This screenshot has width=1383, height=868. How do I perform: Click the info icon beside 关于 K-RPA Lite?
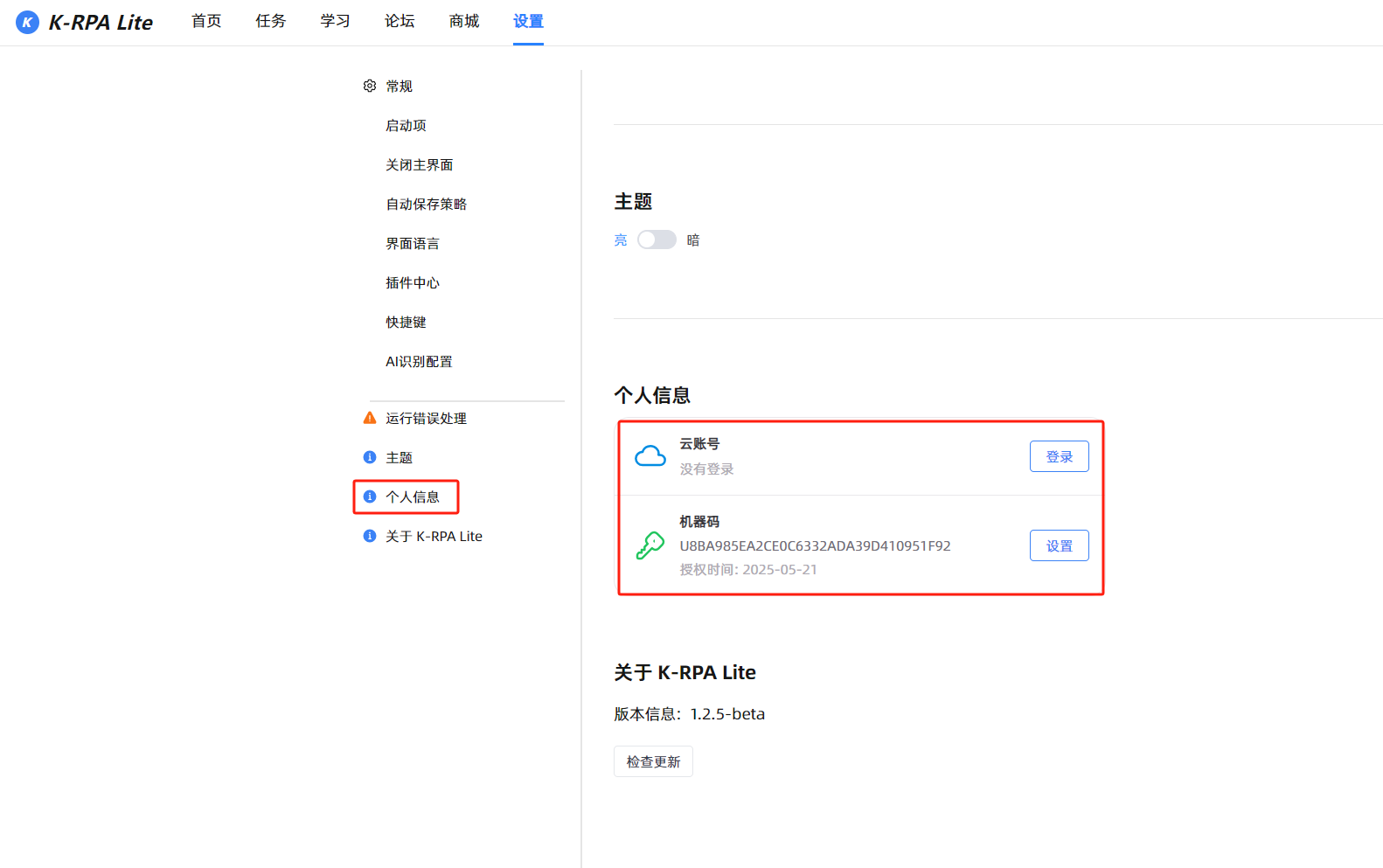coord(370,536)
